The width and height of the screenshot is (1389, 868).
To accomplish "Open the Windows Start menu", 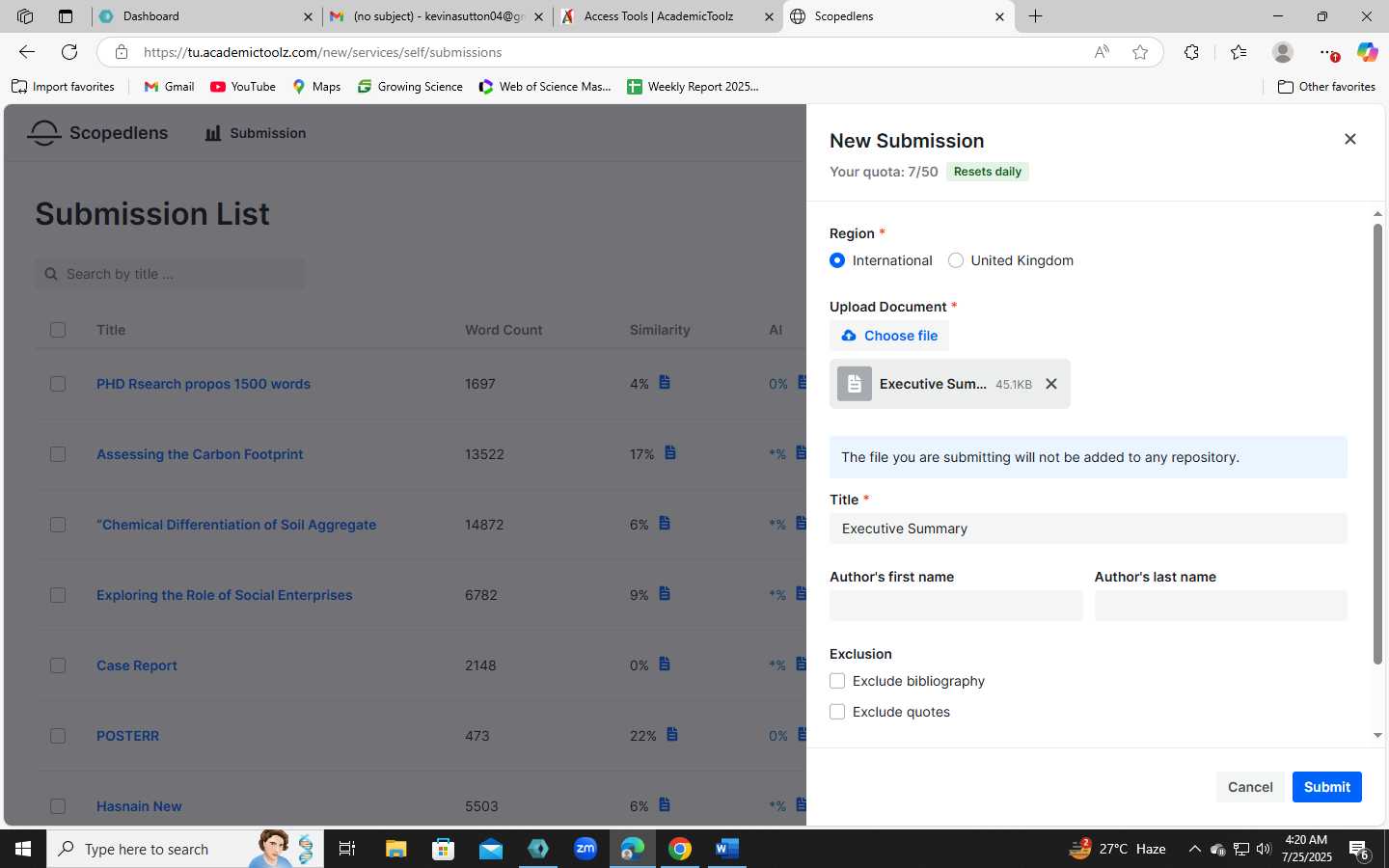I will tap(23, 849).
